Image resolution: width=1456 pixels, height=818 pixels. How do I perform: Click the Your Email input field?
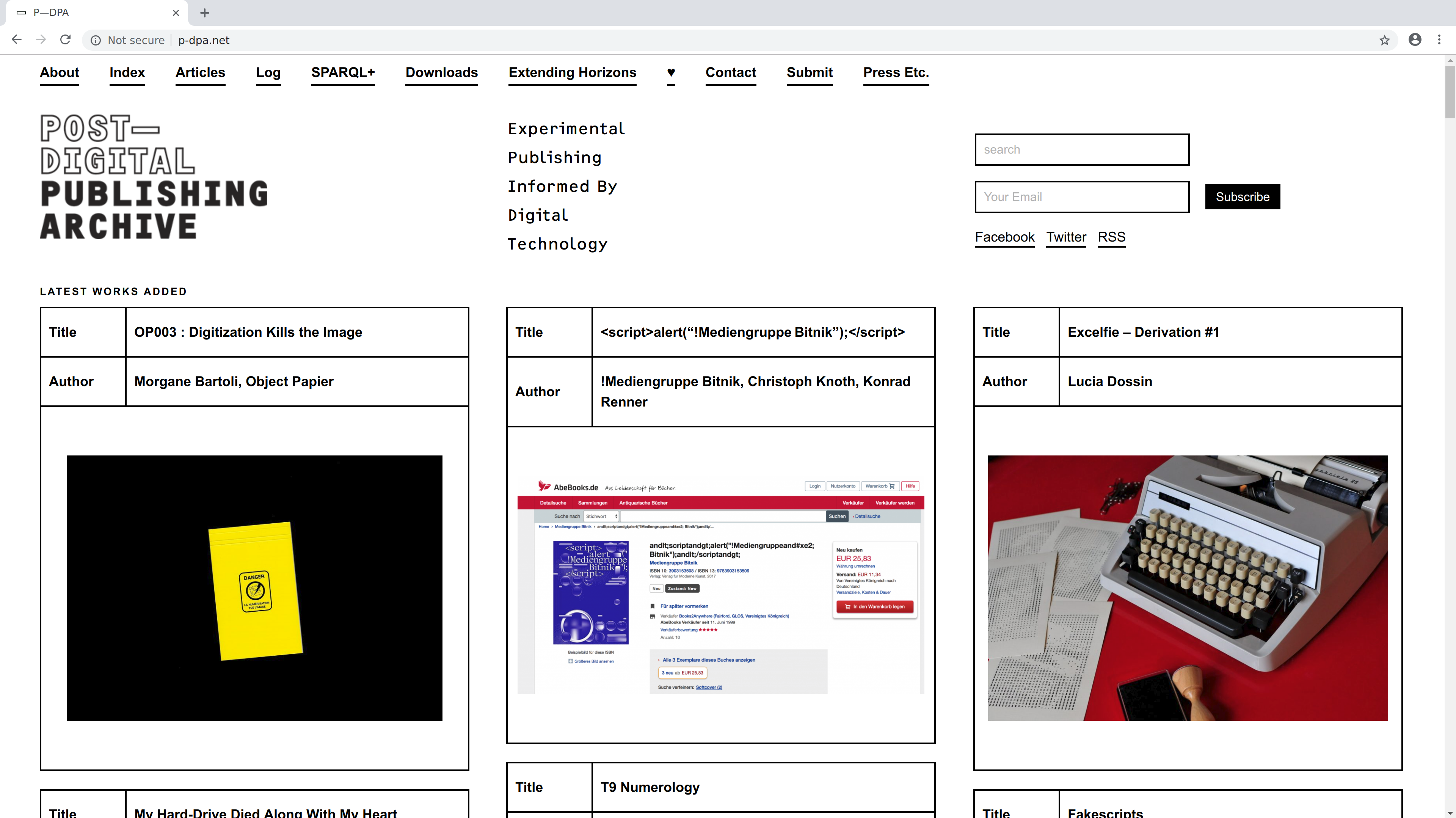1082,196
